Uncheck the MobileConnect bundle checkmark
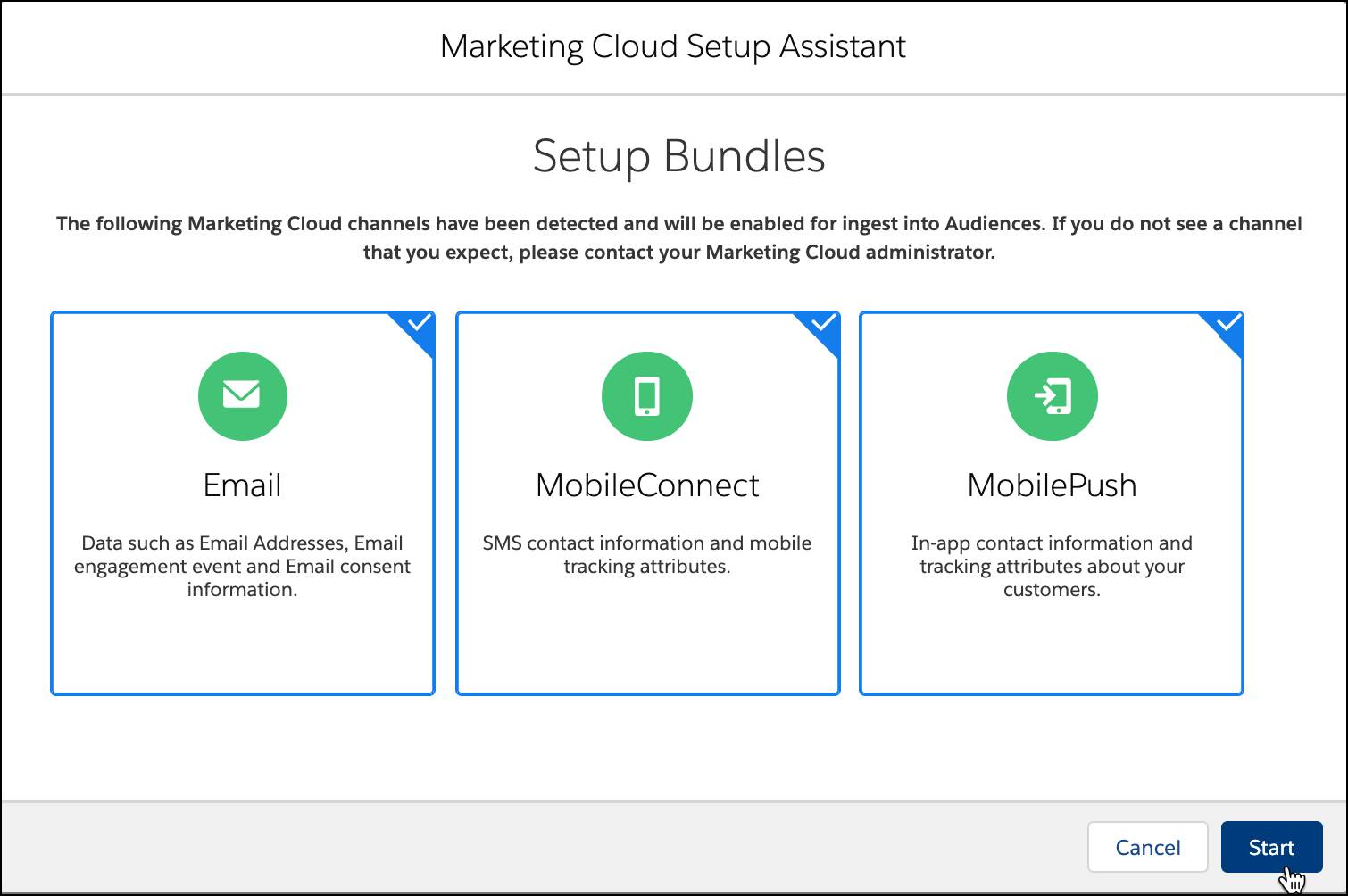Screen dimensions: 1348x896 tap(823, 325)
